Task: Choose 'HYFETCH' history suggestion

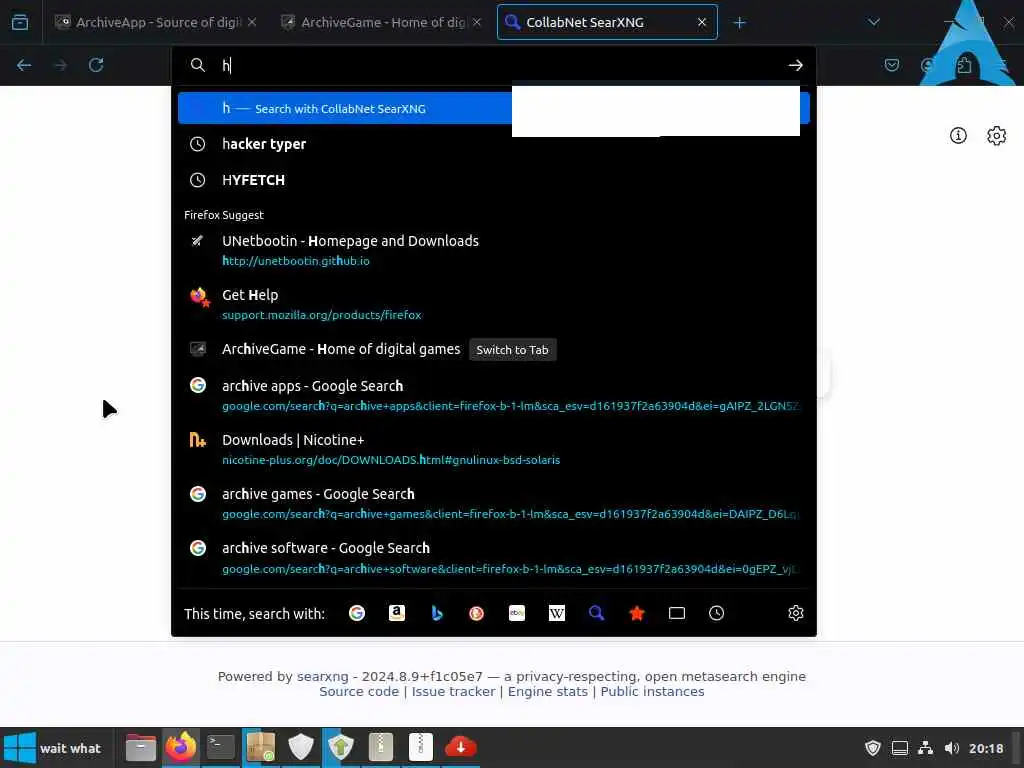Action: pyautogui.click(x=493, y=180)
